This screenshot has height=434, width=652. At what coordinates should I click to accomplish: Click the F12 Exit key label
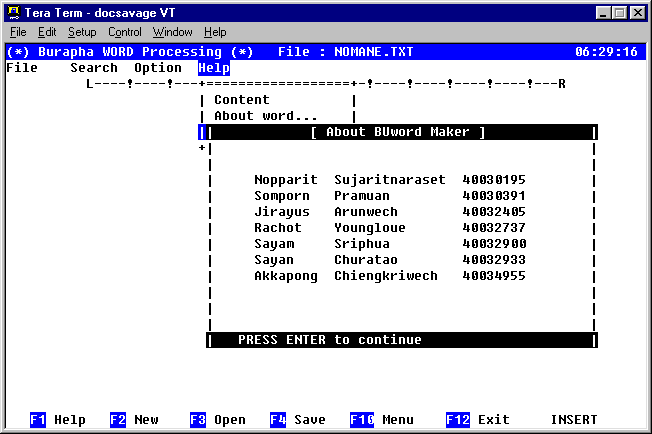tap(478, 419)
